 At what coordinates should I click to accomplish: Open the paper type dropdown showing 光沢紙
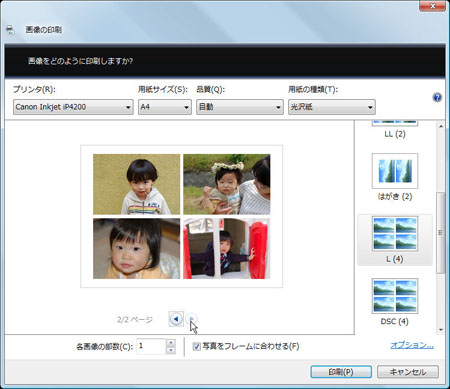coord(332,107)
